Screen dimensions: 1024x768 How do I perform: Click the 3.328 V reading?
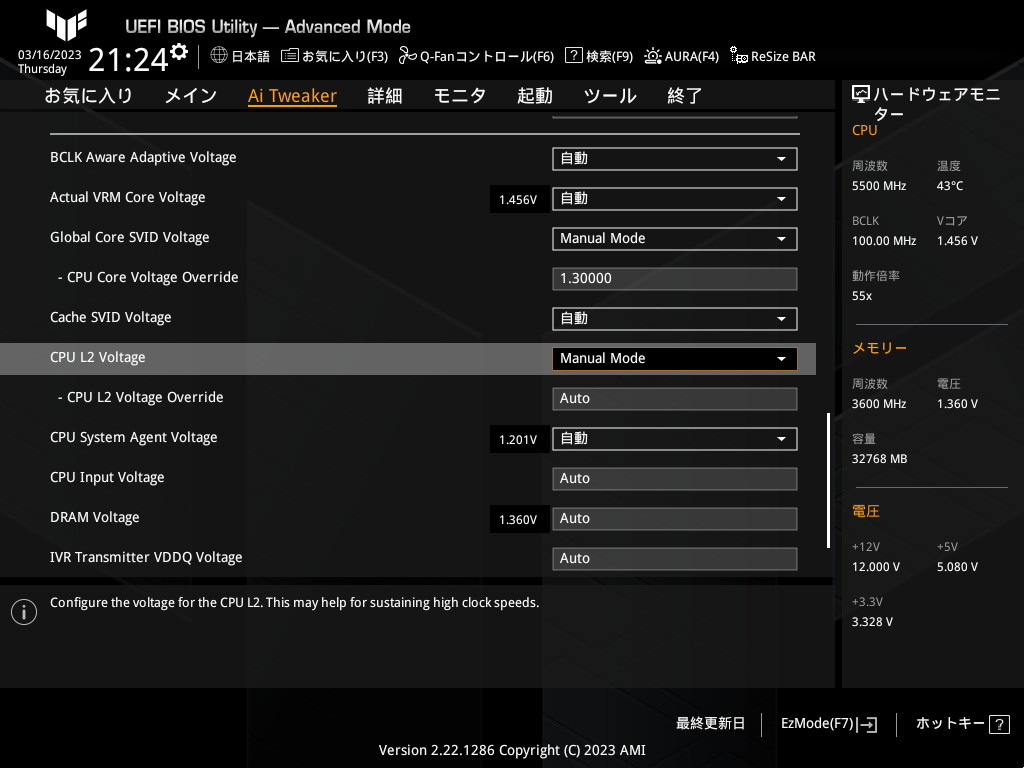(x=872, y=622)
